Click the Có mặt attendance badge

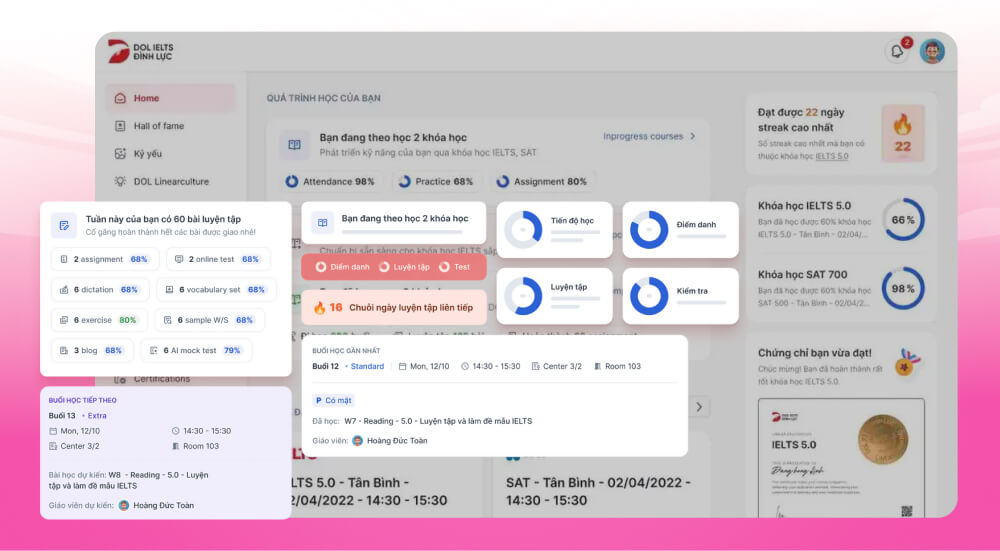pyautogui.click(x=334, y=400)
